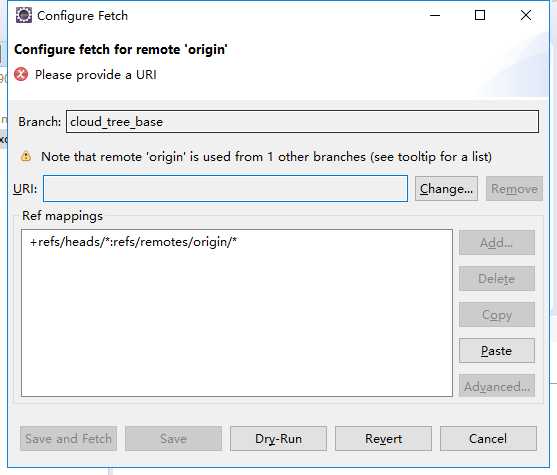
Task: Click the yellow warning icon next to the Note
Action: pos(26,156)
